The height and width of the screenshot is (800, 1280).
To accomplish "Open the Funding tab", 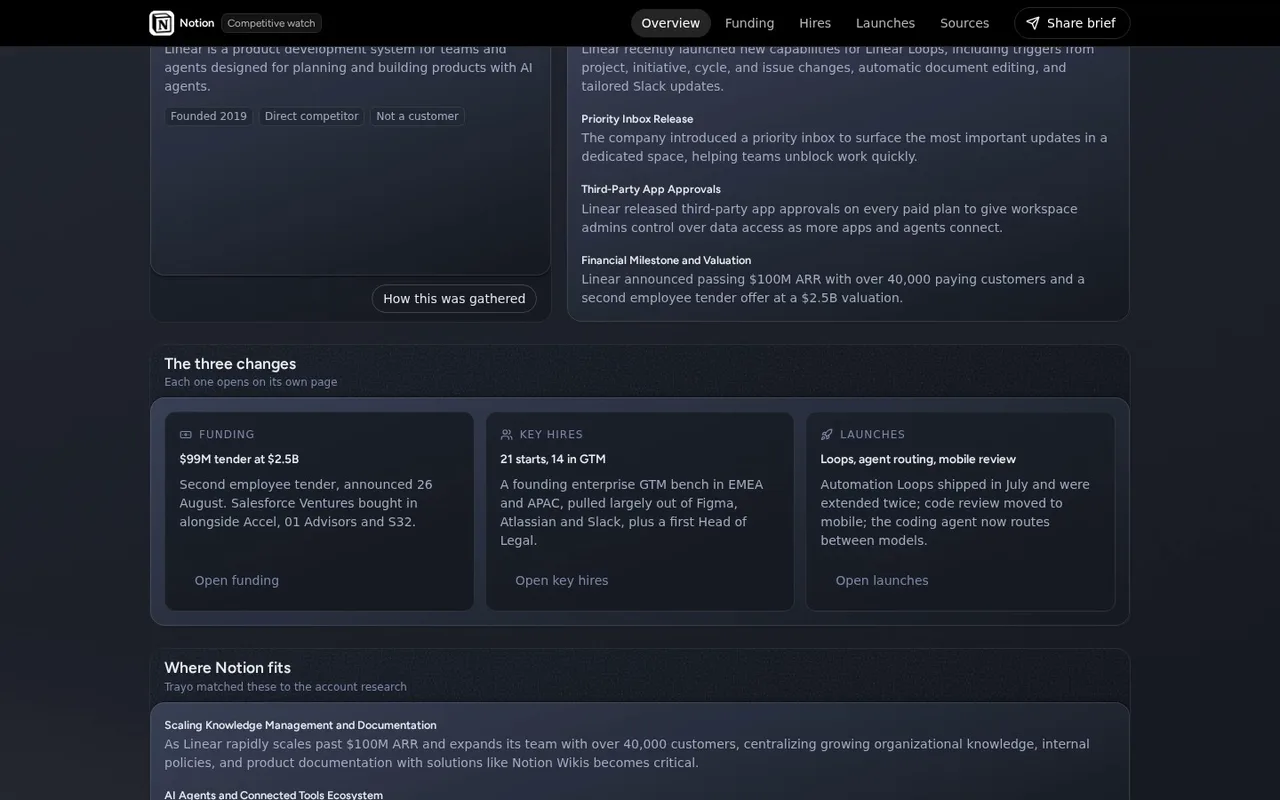I will tap(750, 23).
